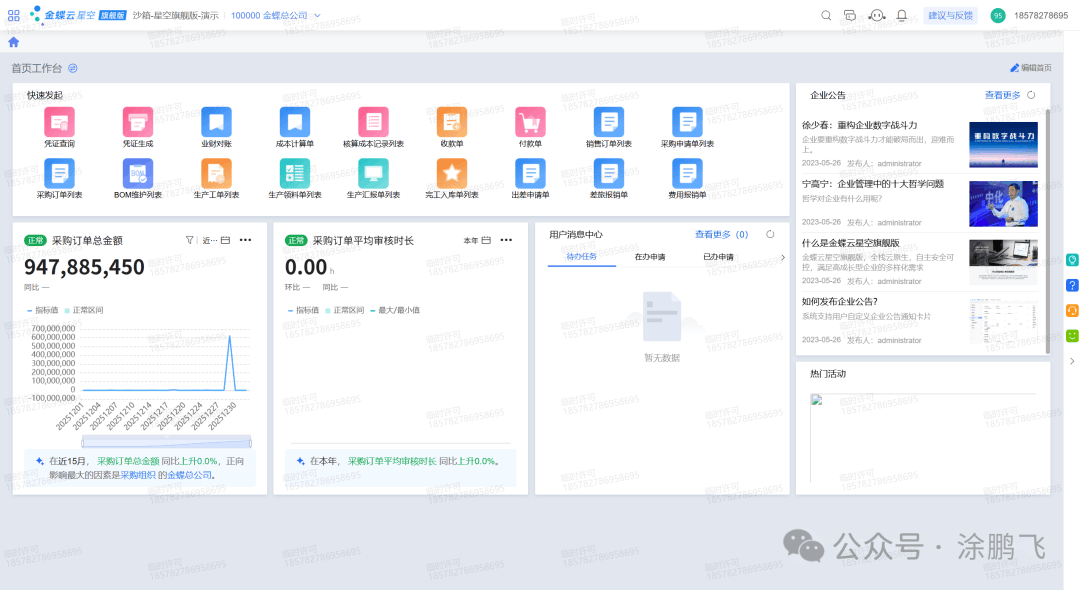
Task: Click the 建议与反馈 button
Action: 948,15
